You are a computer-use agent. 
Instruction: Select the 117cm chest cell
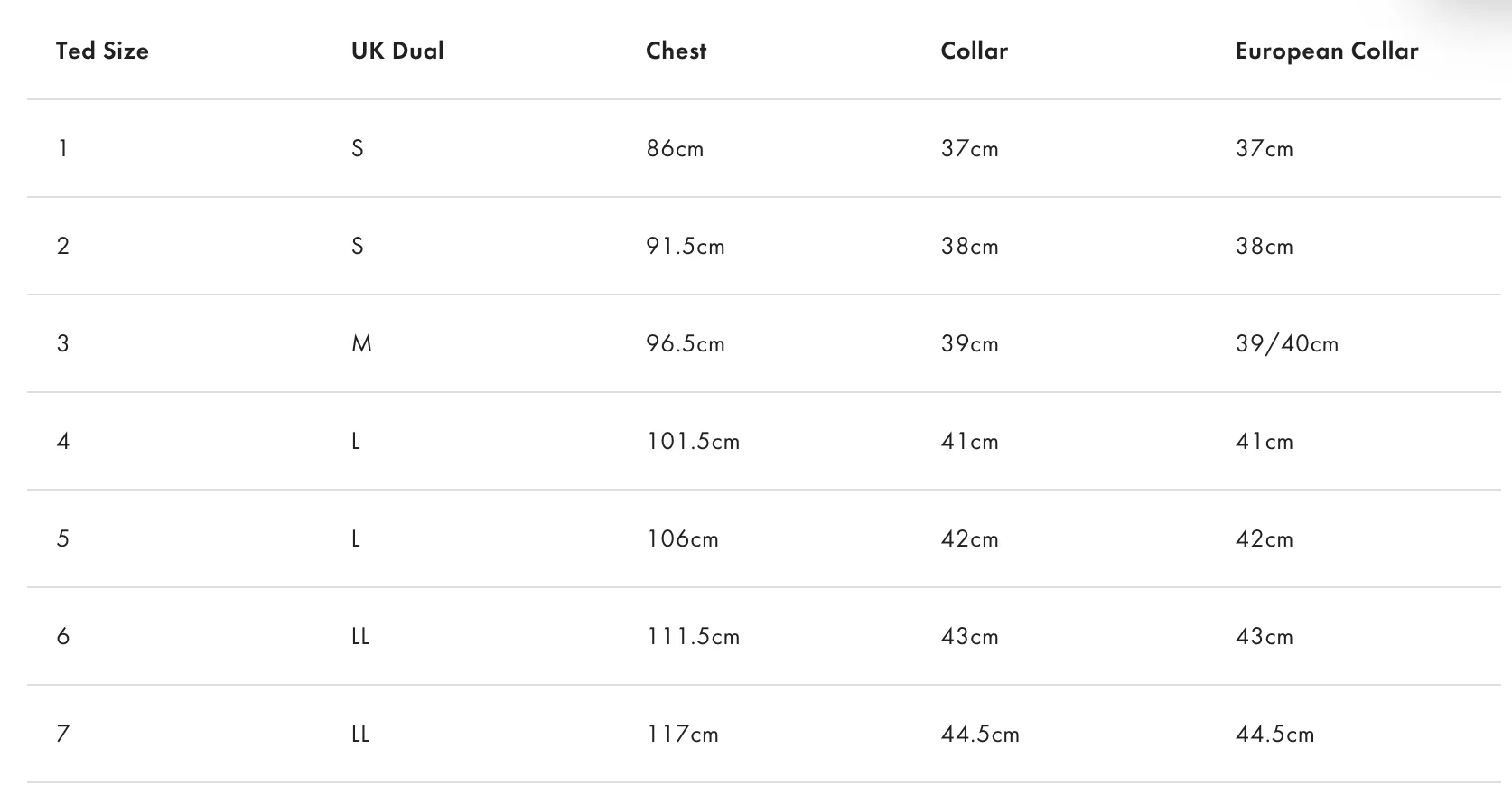pos(682,734)
